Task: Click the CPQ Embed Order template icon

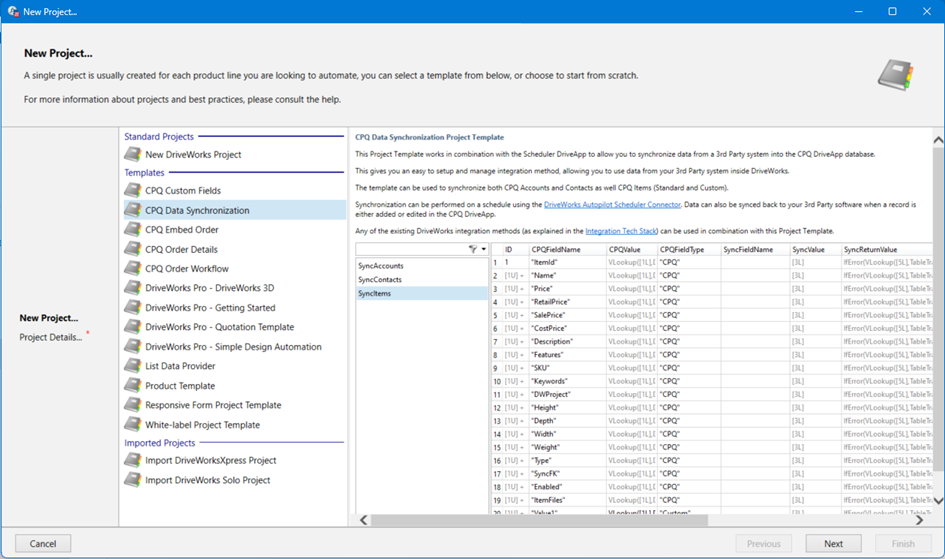Action: [133, 230]
